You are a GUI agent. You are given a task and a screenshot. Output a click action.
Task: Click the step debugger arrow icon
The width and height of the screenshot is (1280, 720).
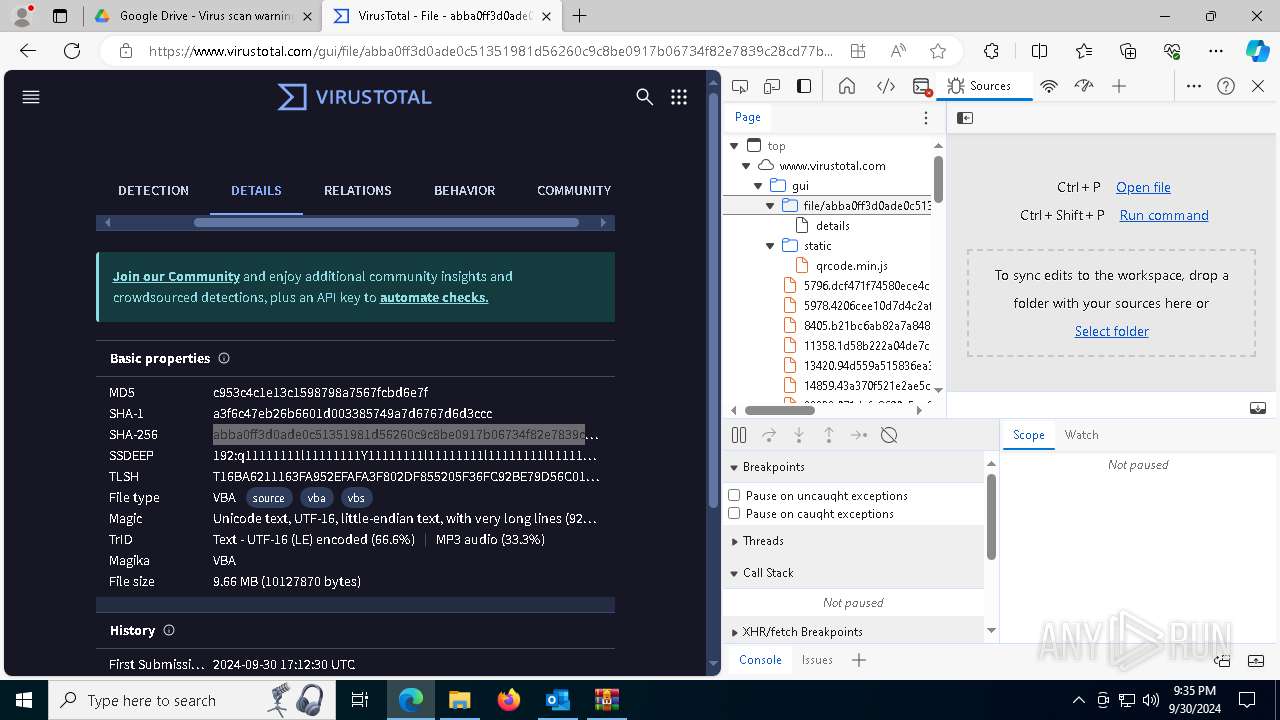859,435
